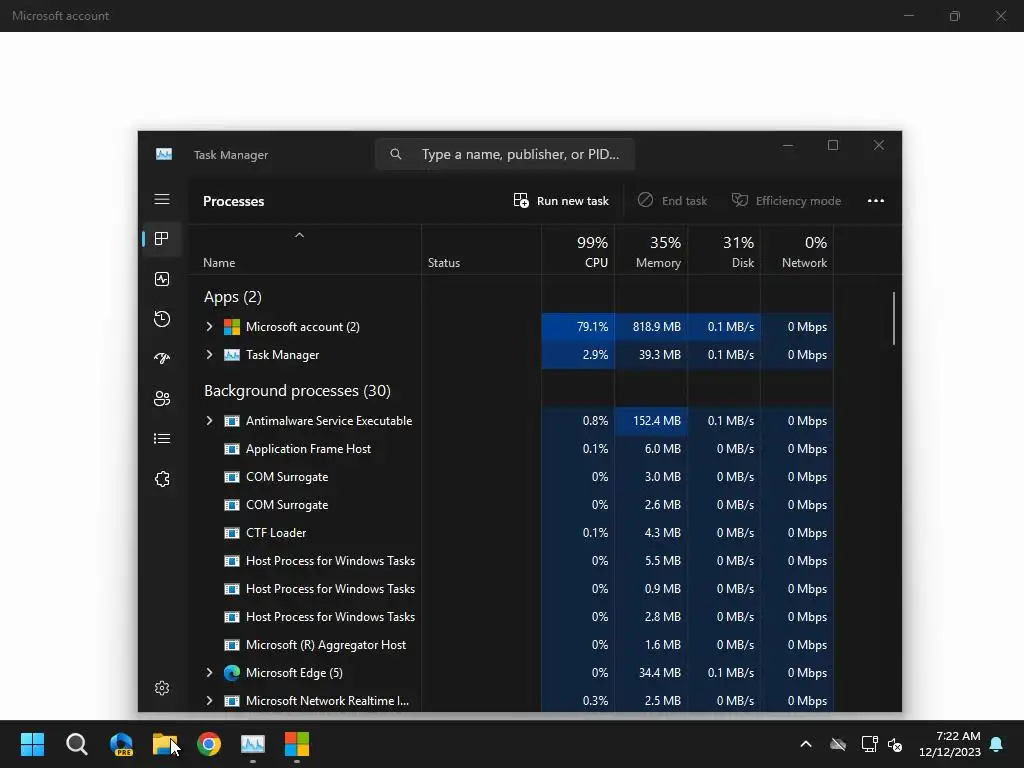Image resolution: width=1024 pixels, height=768 pixels.
Task: Open the Users page in sidebar
Action: (162, 398)
